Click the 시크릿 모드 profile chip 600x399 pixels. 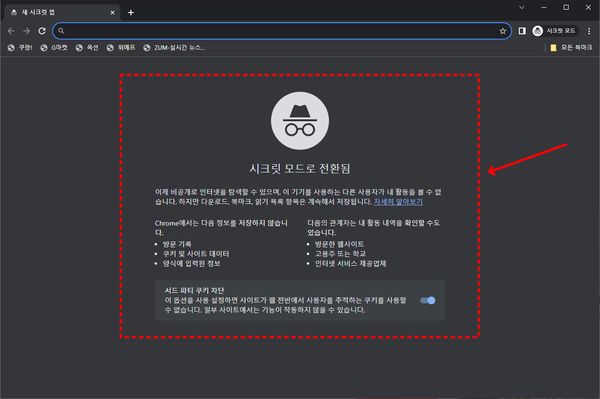click(x=554, y=31)
